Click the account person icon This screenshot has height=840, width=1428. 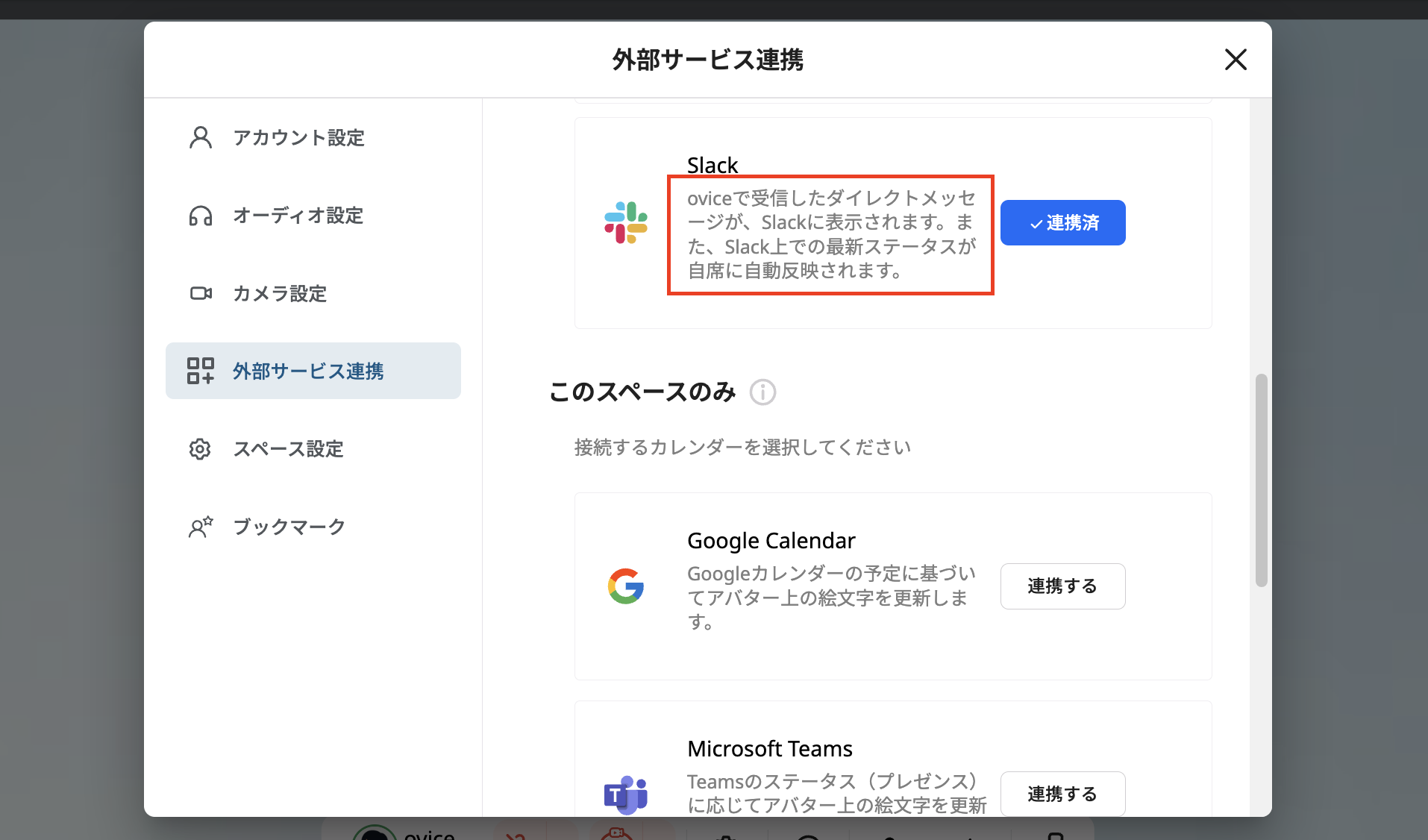pos(201,137)
